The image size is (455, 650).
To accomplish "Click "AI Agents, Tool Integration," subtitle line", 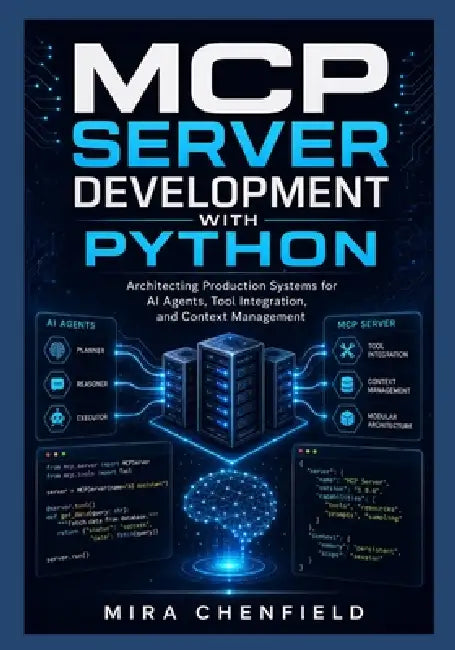I will tap(227, 302).
